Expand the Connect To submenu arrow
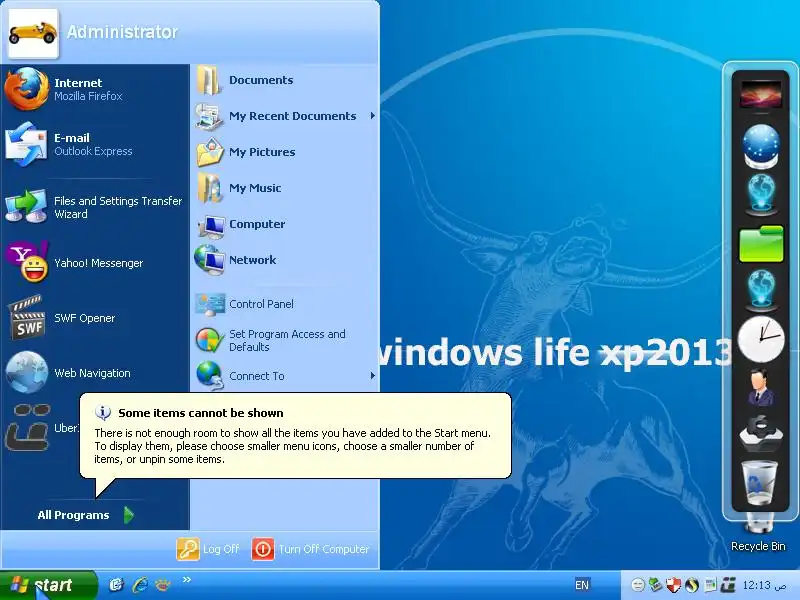 372,376
